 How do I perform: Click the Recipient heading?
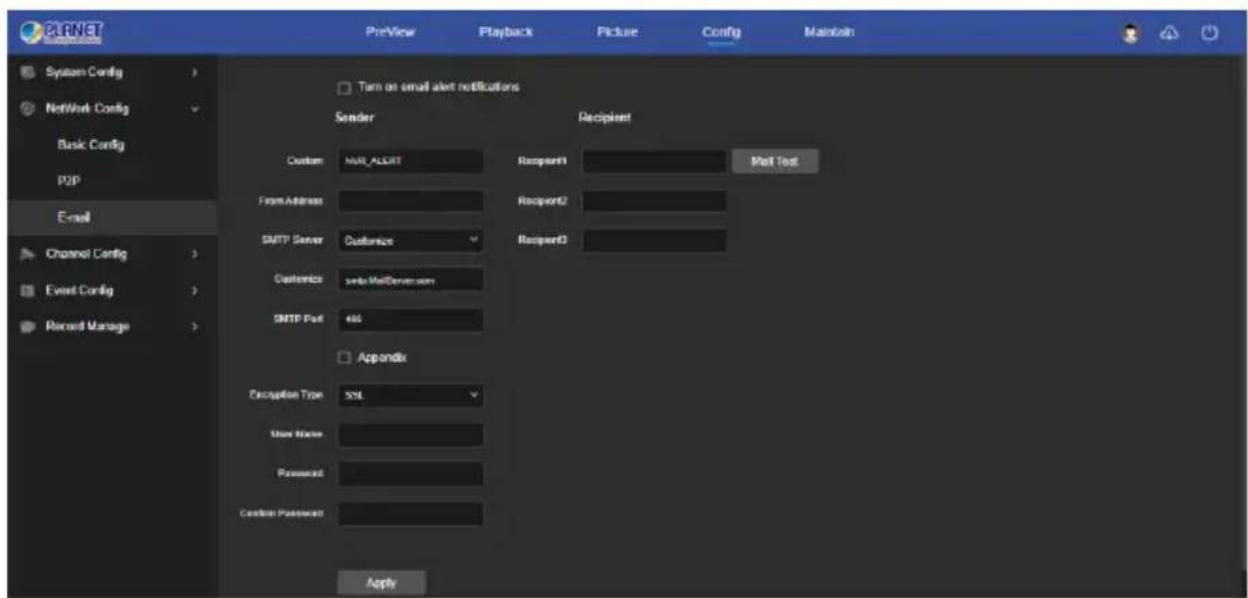pyautogui.click(x=602, y=118)
